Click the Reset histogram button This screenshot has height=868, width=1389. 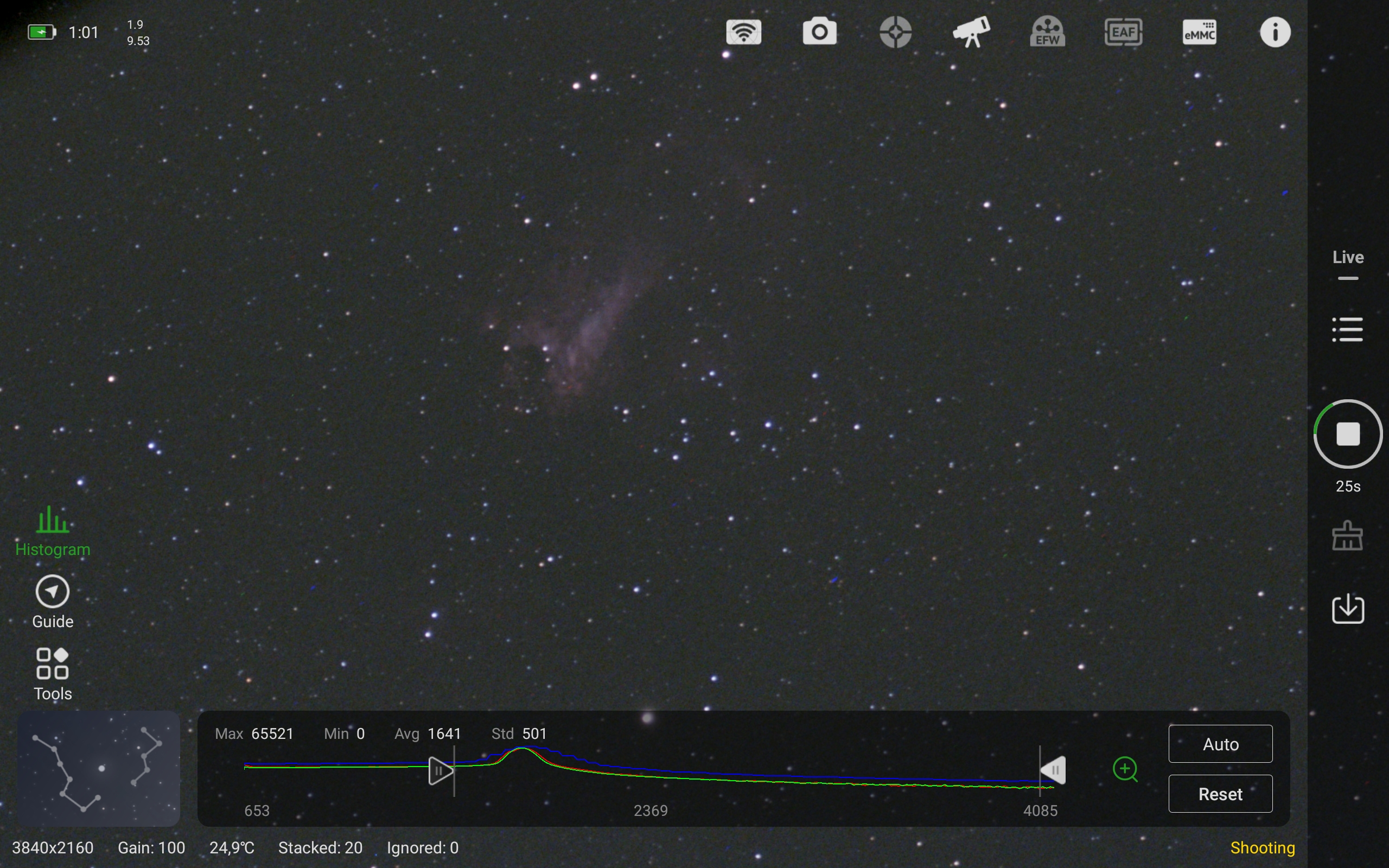pos(1220,794)
